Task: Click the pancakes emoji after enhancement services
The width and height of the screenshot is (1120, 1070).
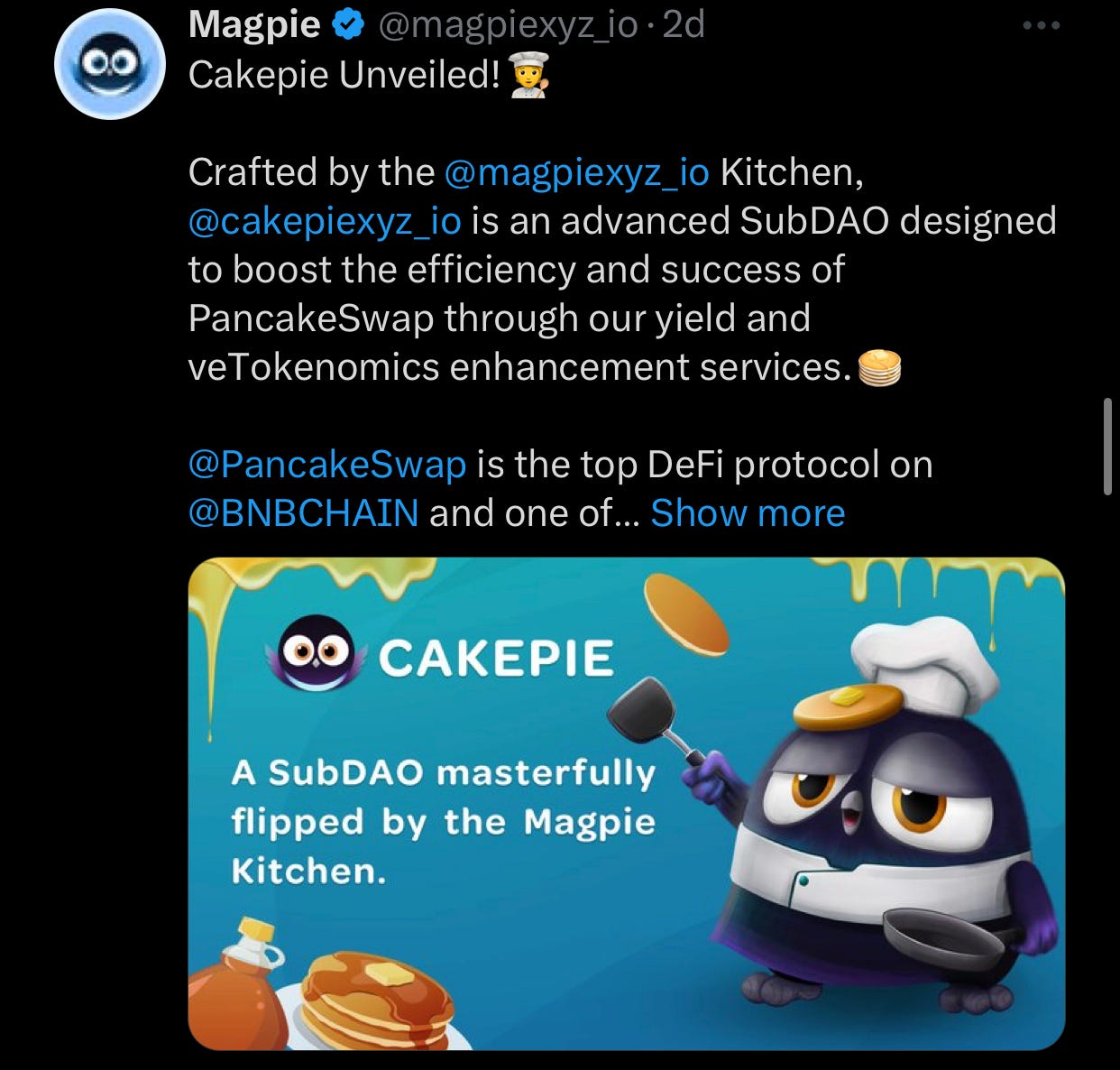Action: [x=879, y=367]
